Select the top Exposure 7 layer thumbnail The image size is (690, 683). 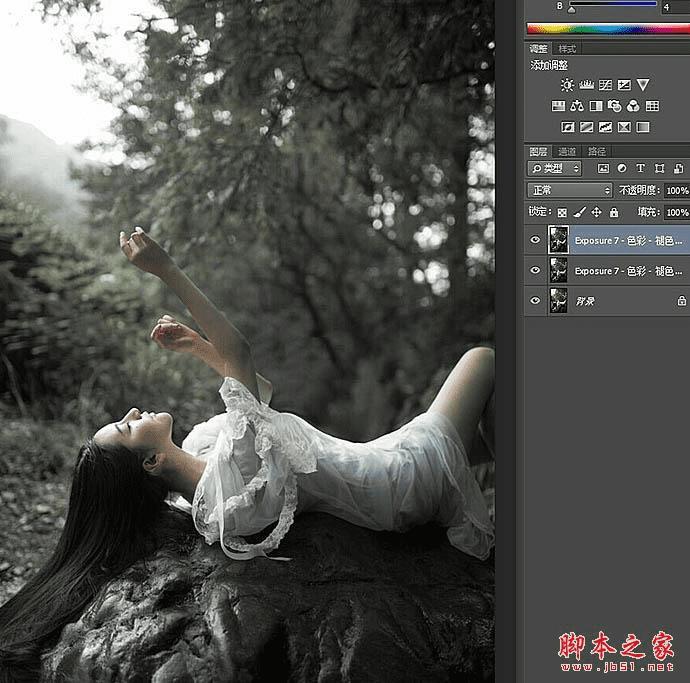(558, 240)
